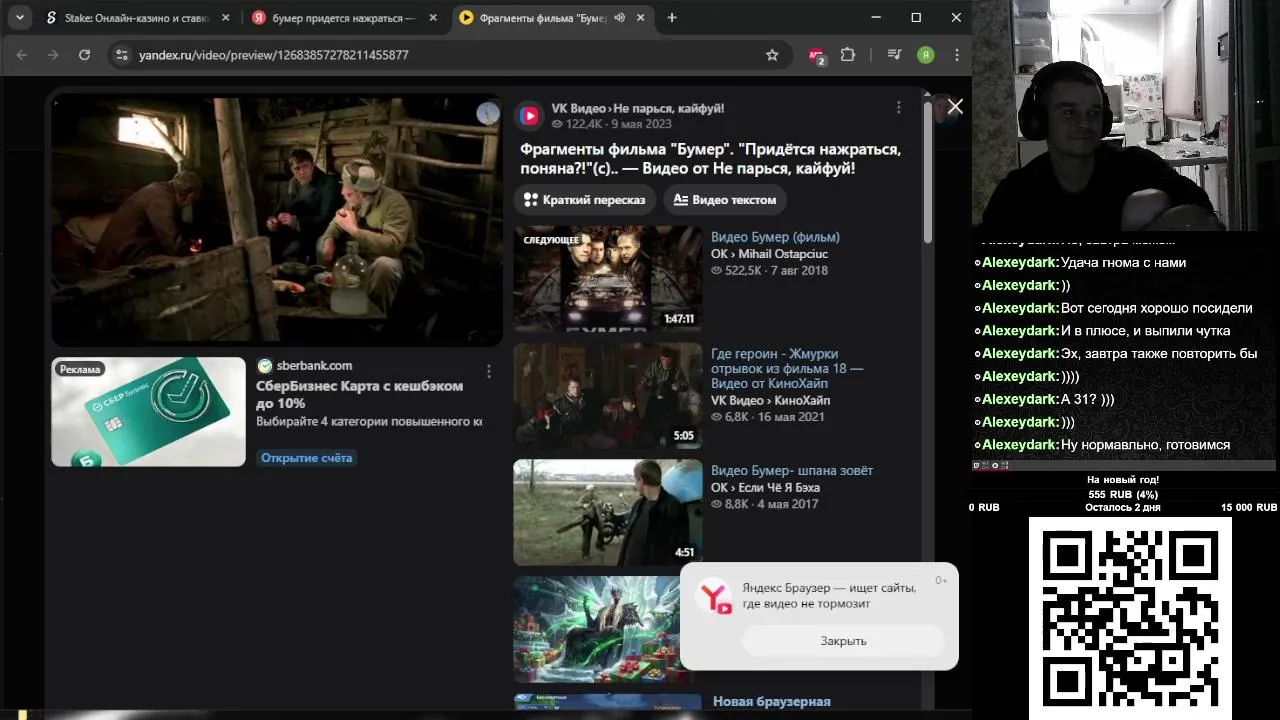Open the Sberbank ad options menu

coord(489,372)
